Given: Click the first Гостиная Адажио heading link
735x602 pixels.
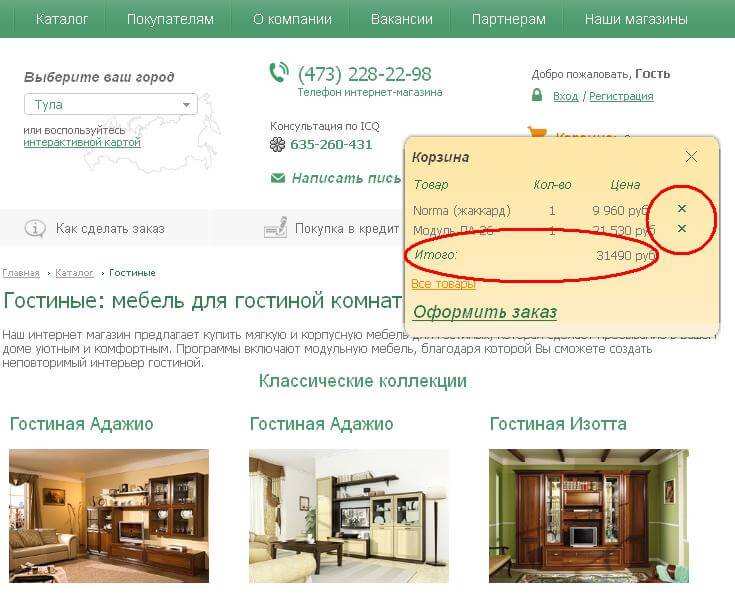Looking at the screenshot, I should pos(82,424).
